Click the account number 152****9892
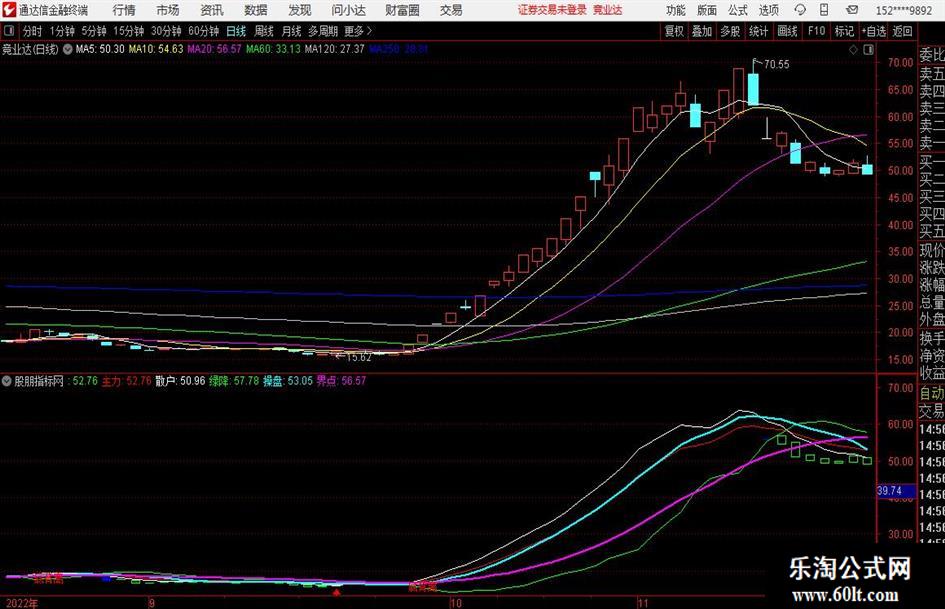The width and height of the screenshot is (945, 609). pos(904,10)
